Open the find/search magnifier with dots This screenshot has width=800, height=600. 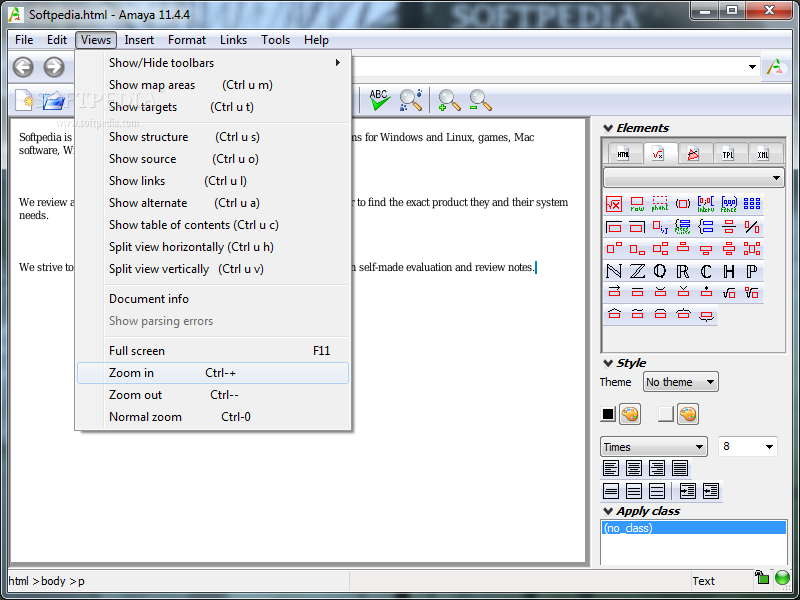(411, 100)
